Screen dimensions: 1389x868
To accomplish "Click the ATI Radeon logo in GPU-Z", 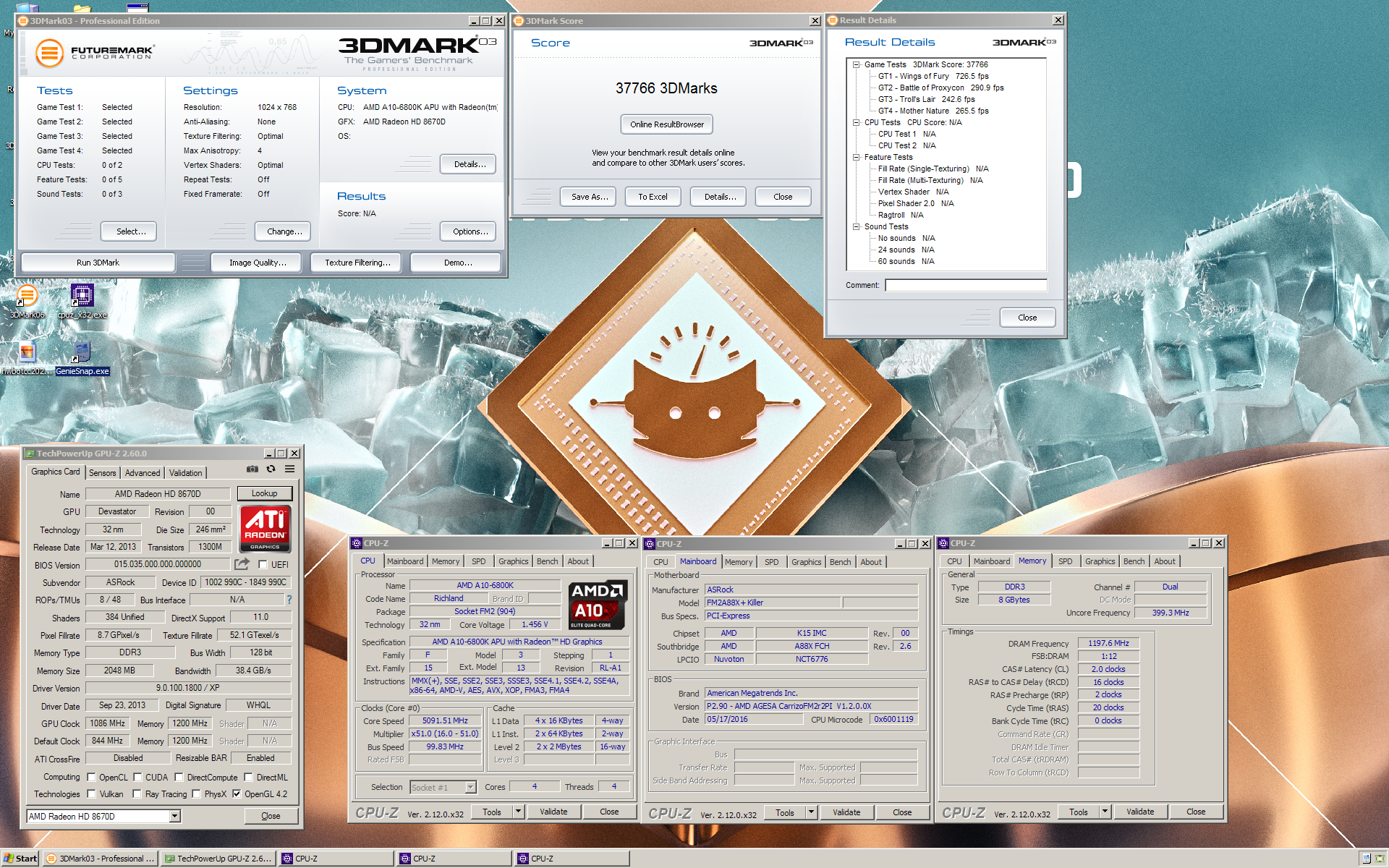I will click(x=265, y=529).
